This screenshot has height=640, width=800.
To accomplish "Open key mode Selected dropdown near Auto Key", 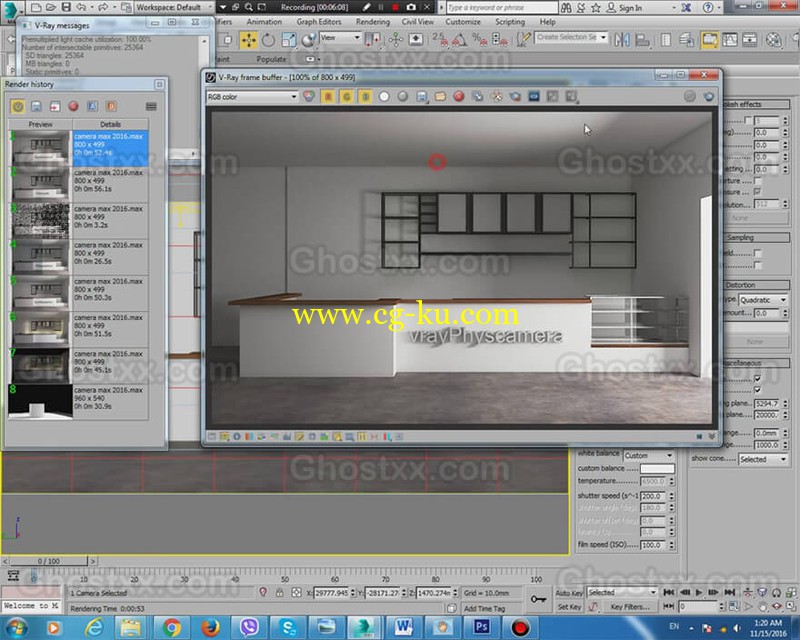I will [621, 593].
